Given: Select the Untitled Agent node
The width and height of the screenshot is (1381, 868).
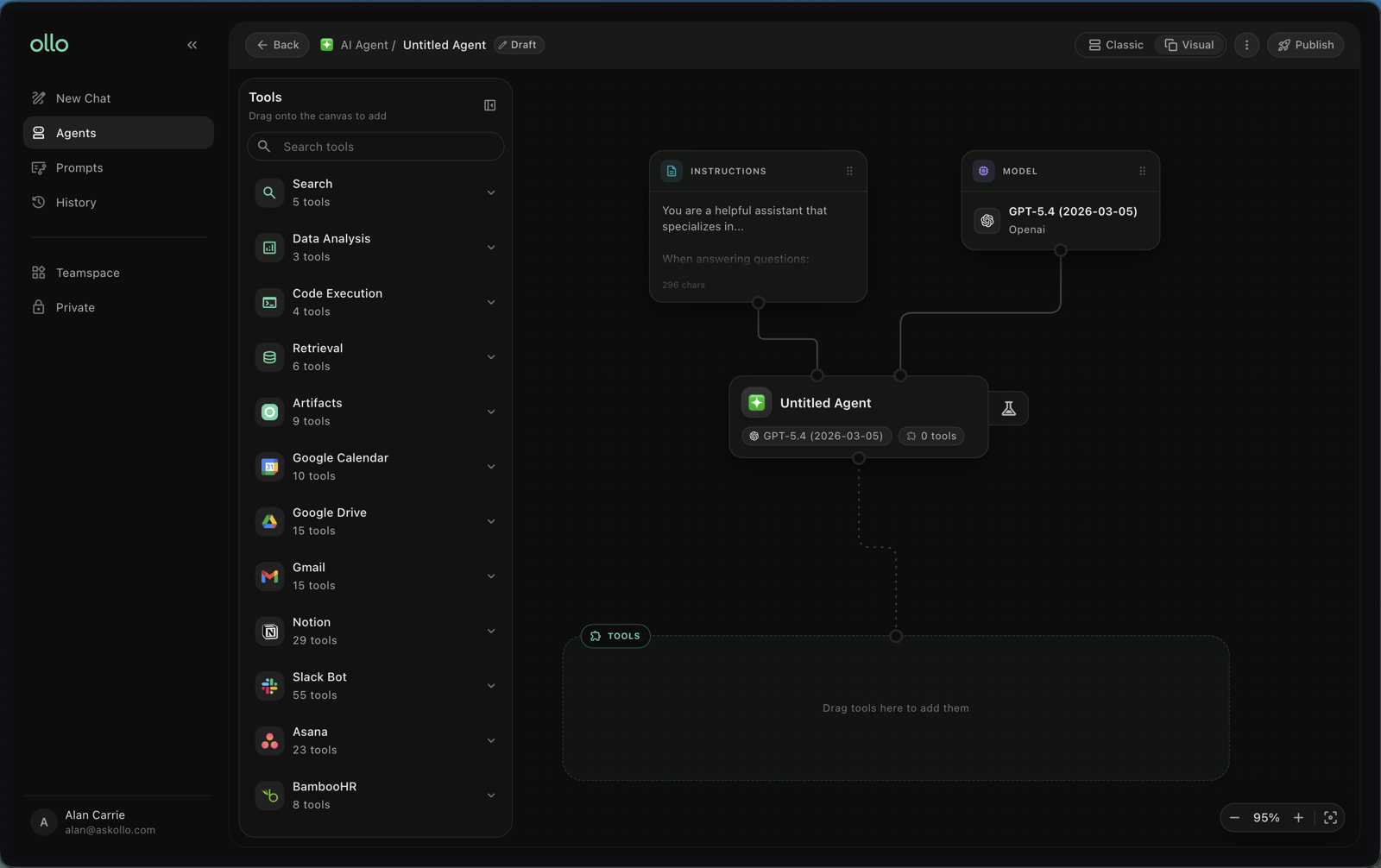Looking at the screenshot, I should 859,417.
